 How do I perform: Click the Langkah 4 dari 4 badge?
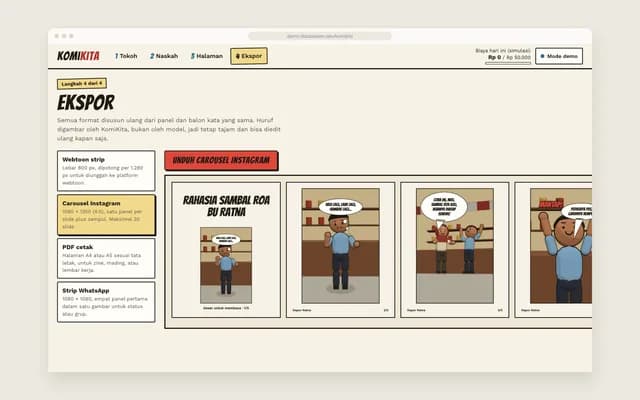[x=82, y=84]
